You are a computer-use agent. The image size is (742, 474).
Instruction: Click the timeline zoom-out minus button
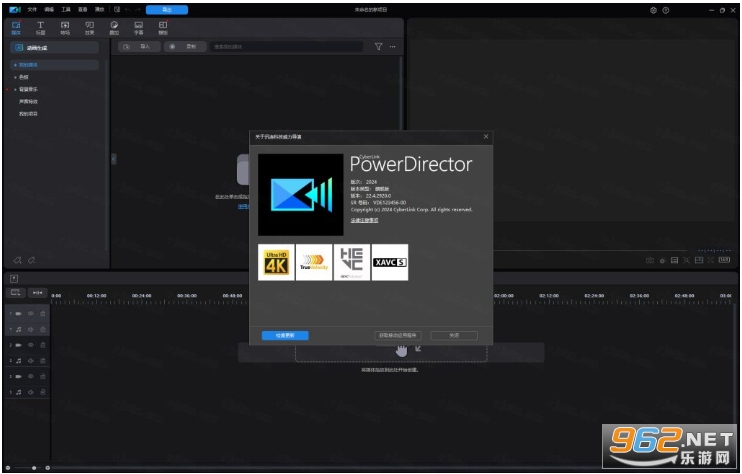click(8, 468)
